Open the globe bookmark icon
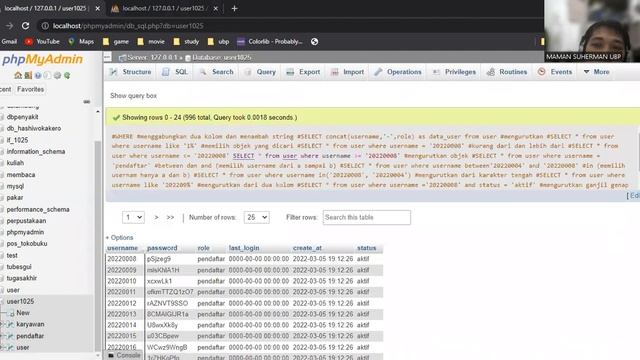 tap(314, 42)
